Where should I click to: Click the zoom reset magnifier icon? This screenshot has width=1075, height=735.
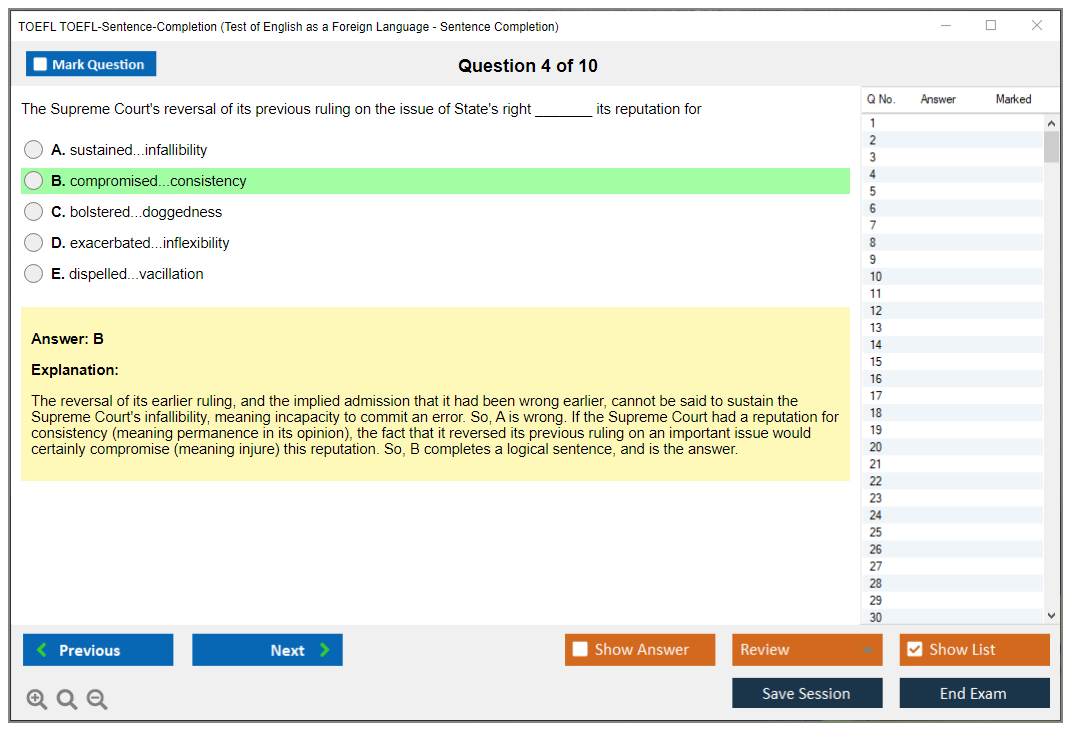67,700
